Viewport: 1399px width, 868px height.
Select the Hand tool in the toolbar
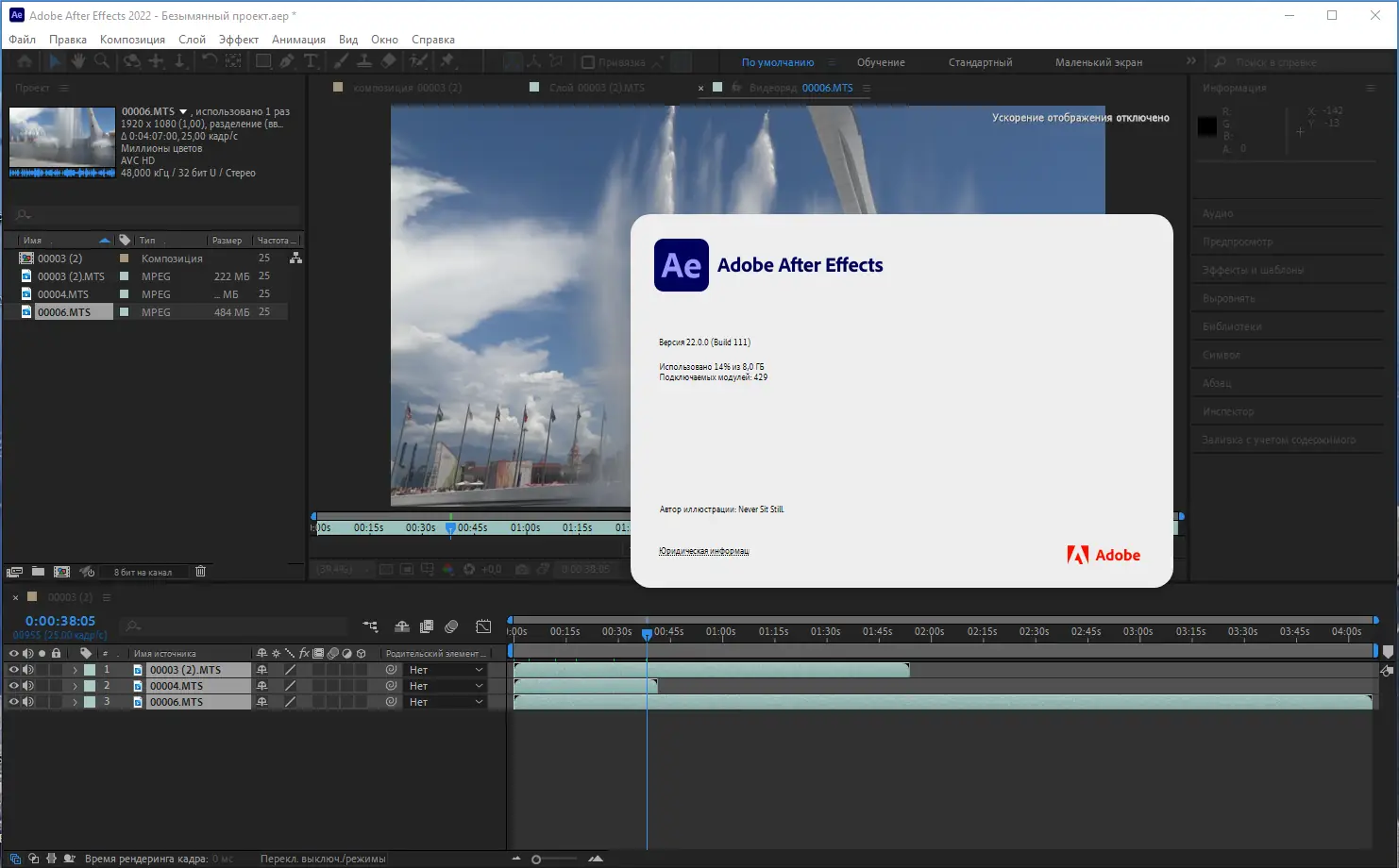(x=78, y=61)
